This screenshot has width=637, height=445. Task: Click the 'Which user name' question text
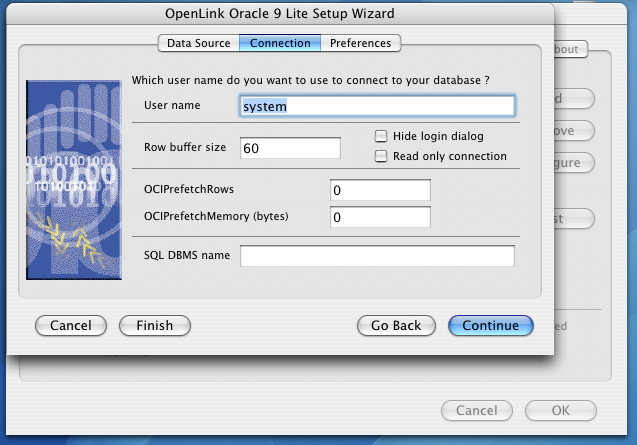click(x=310, y=80)
